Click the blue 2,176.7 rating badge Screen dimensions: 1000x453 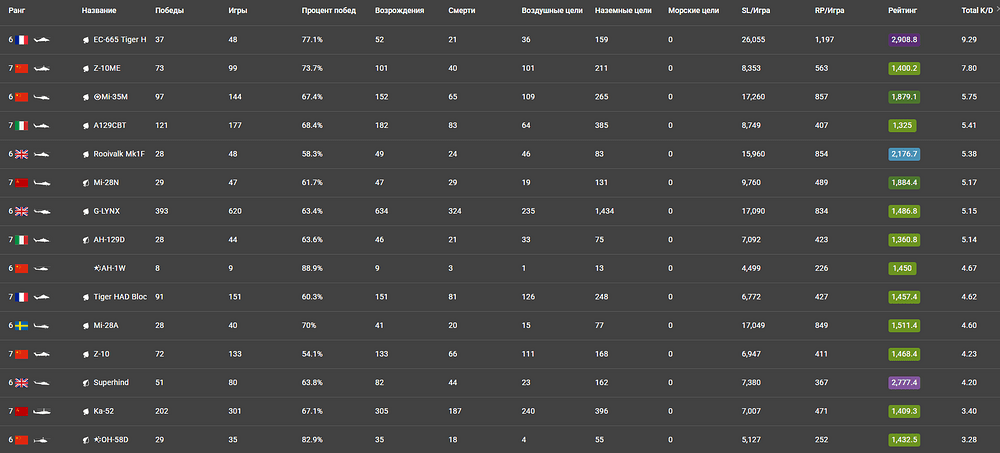click(x=904, y=154)
